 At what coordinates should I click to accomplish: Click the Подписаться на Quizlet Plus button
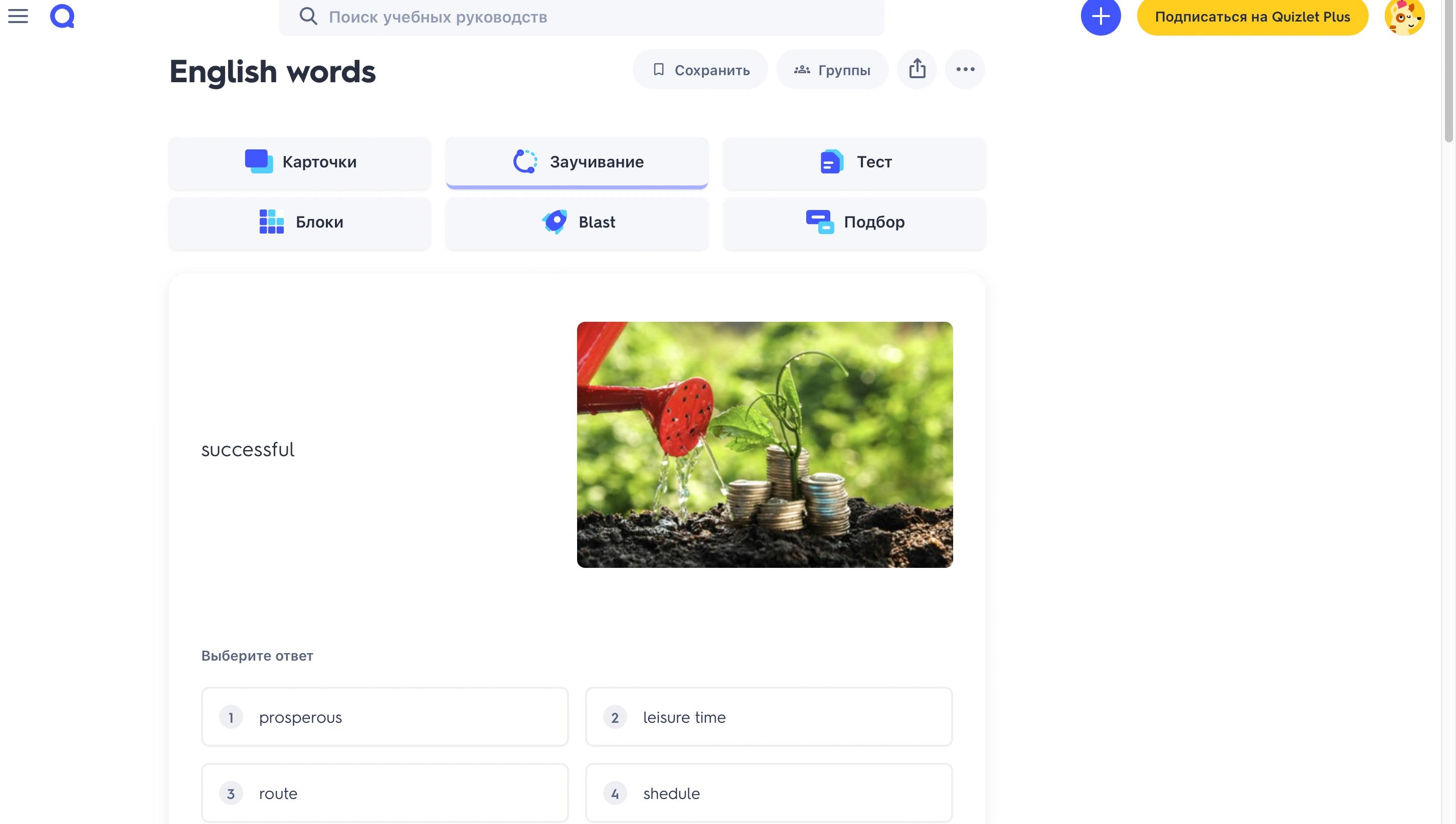coord(1252,17)
